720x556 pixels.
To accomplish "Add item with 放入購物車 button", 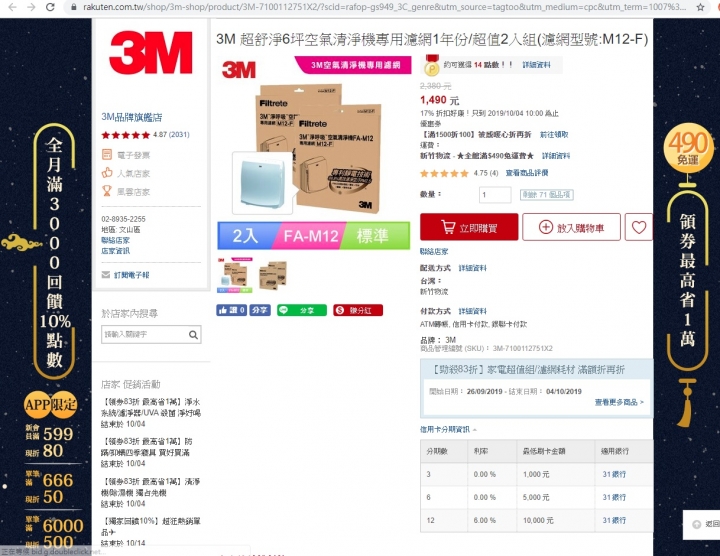I will tap(571, 227).
